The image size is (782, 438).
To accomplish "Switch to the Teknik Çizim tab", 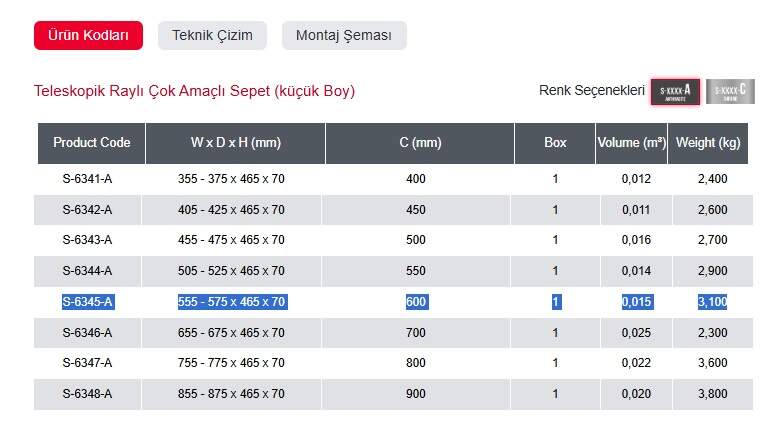I will pos(212,36).
